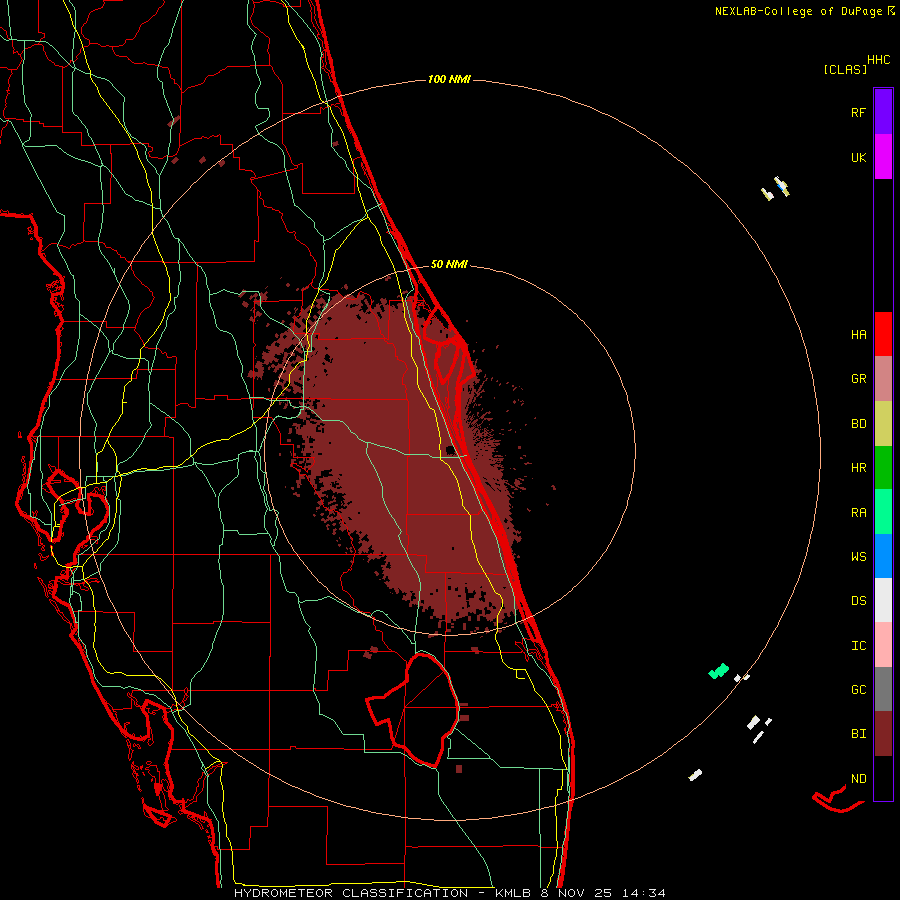The width and height of the screenshot is (900, 900).
Task: Click the GC legend label
Action: [858, 690]
